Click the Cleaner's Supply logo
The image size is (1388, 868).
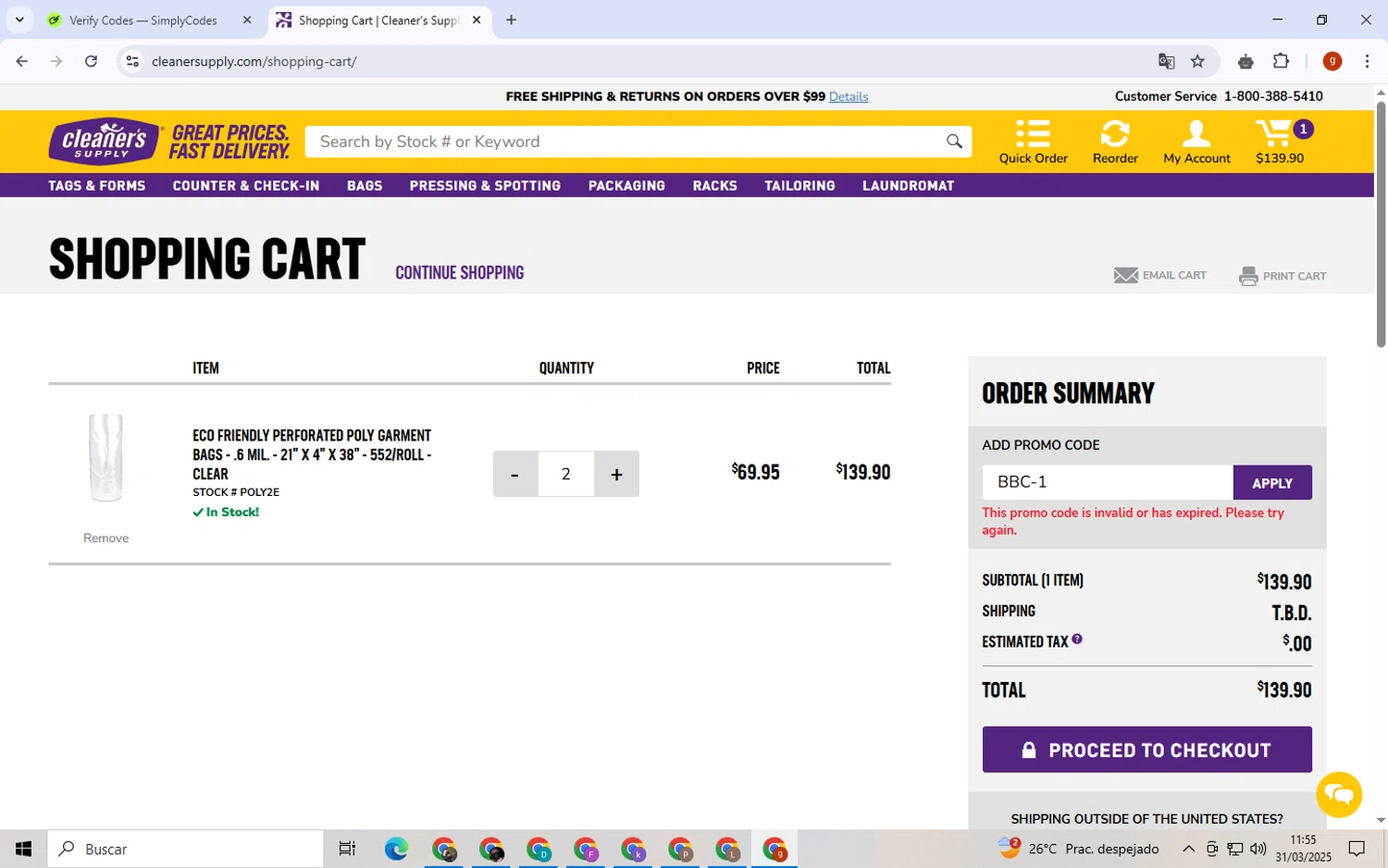(x=105, y=141)
